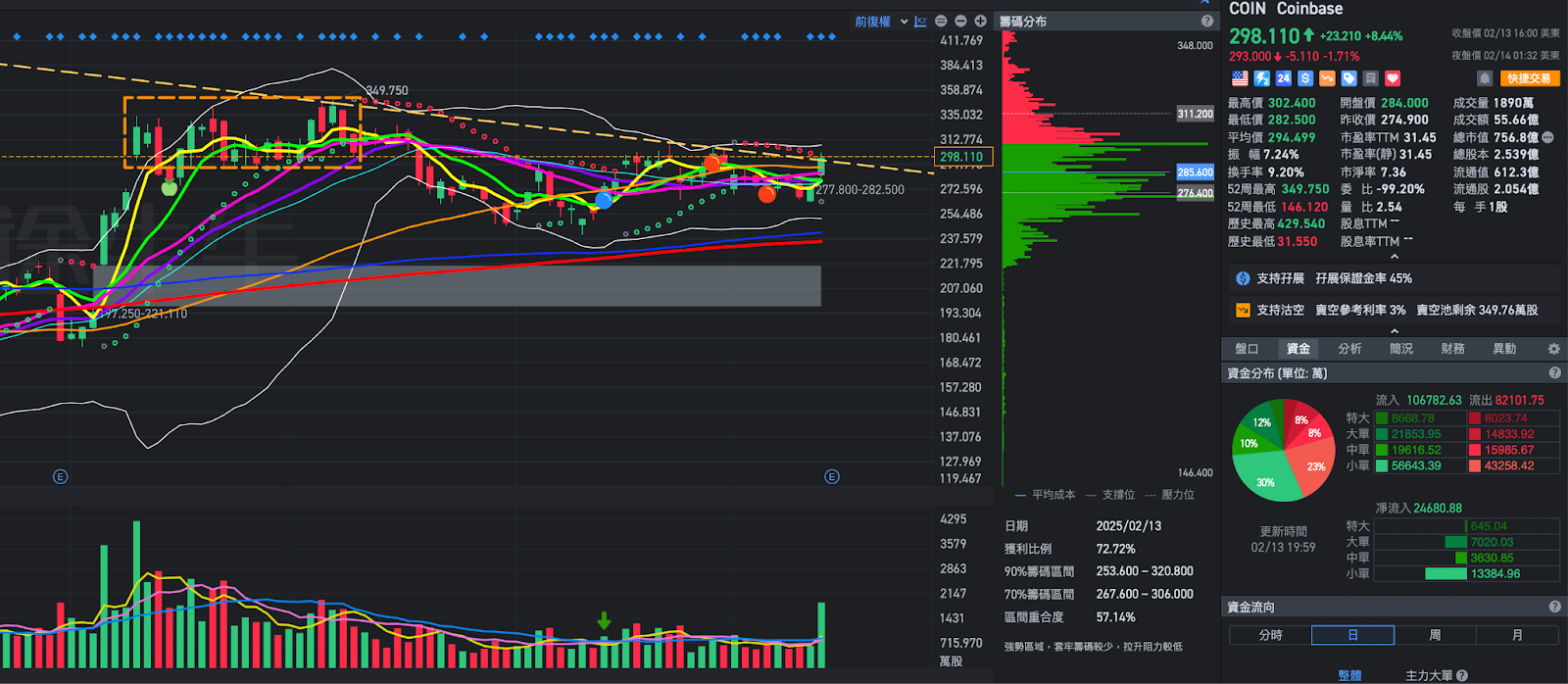The image size is (1568, 684).
Task: Switch to the 異動 tab
Action: pyautogui.click(x=1504, y=349)
